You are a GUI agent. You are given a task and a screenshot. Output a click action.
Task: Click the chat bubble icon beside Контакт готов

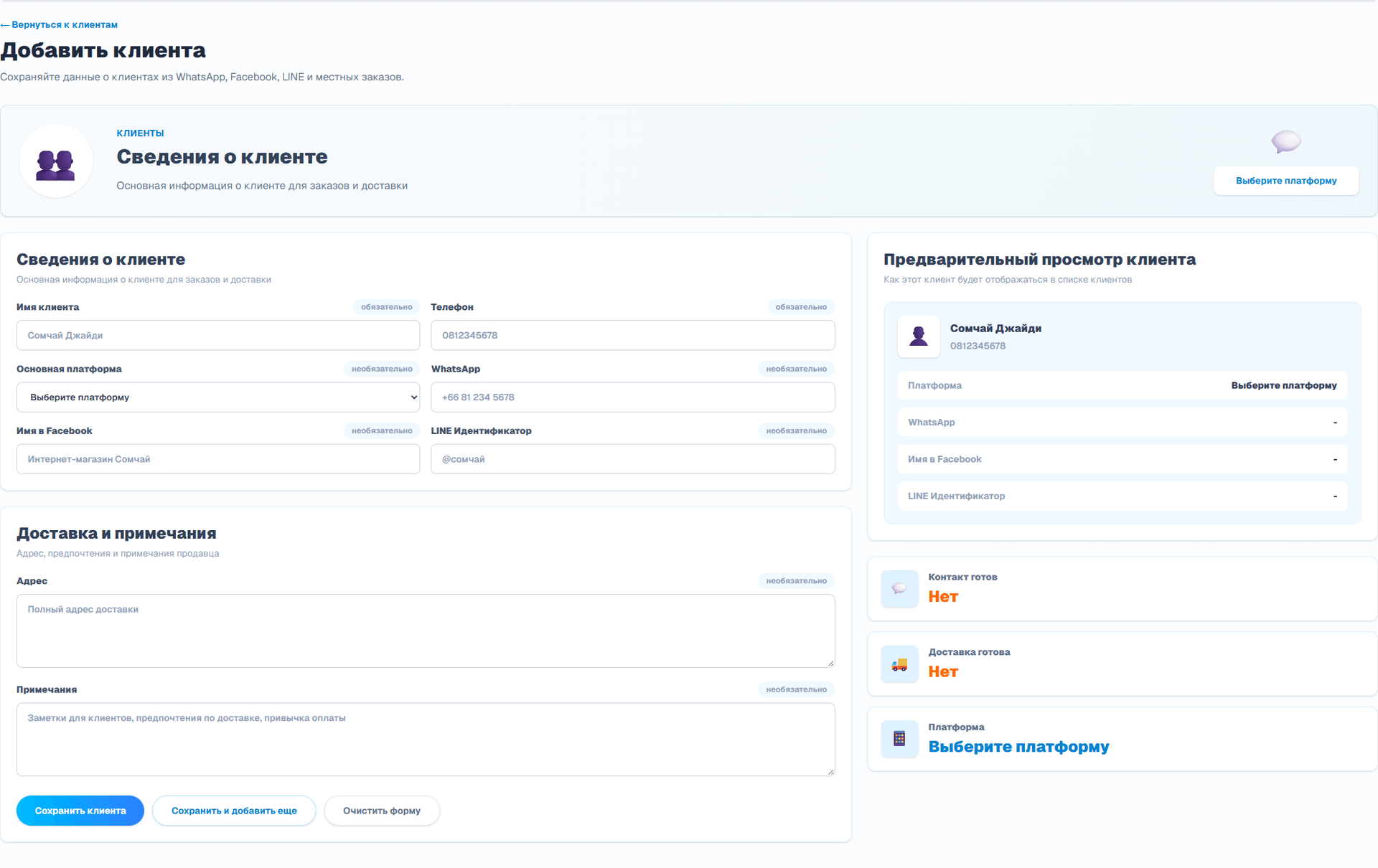(899, 589)
